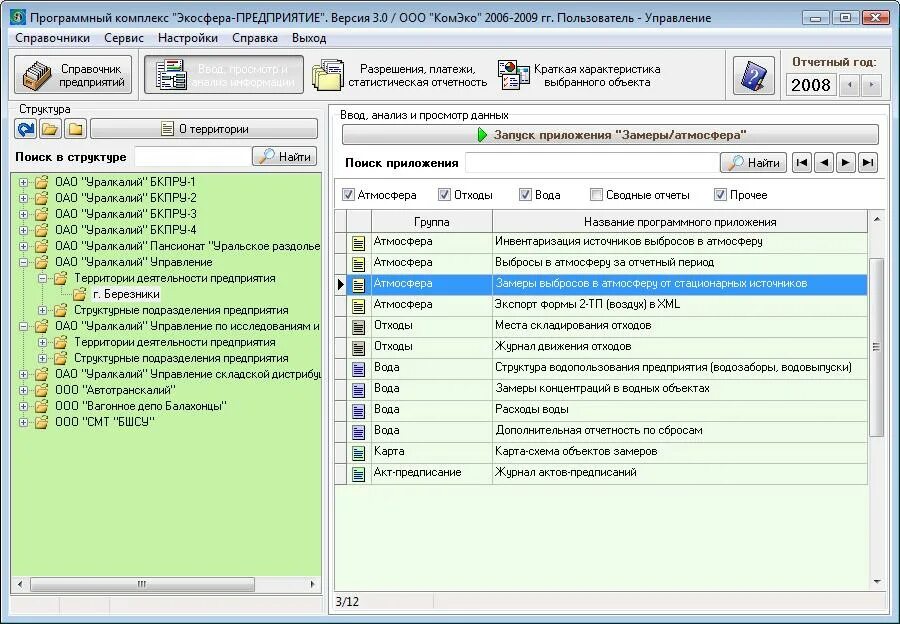This screenshot has height=624, width=900.
Task: Click the О территории button
Action: pyautogui.click(x=204, y=129)
